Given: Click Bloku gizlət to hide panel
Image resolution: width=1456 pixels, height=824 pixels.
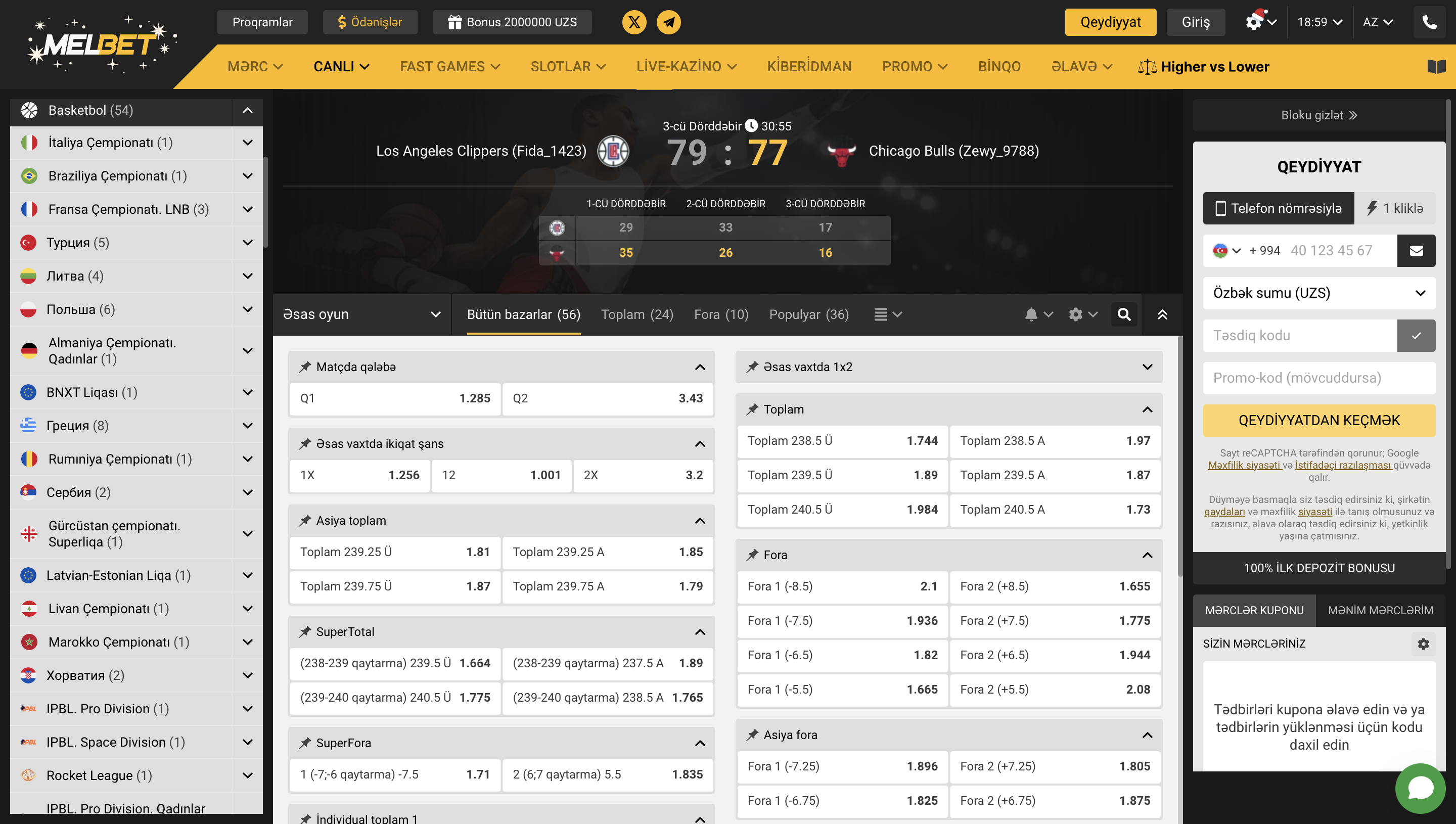Looking at the screenshot, I should [1318, 115].
